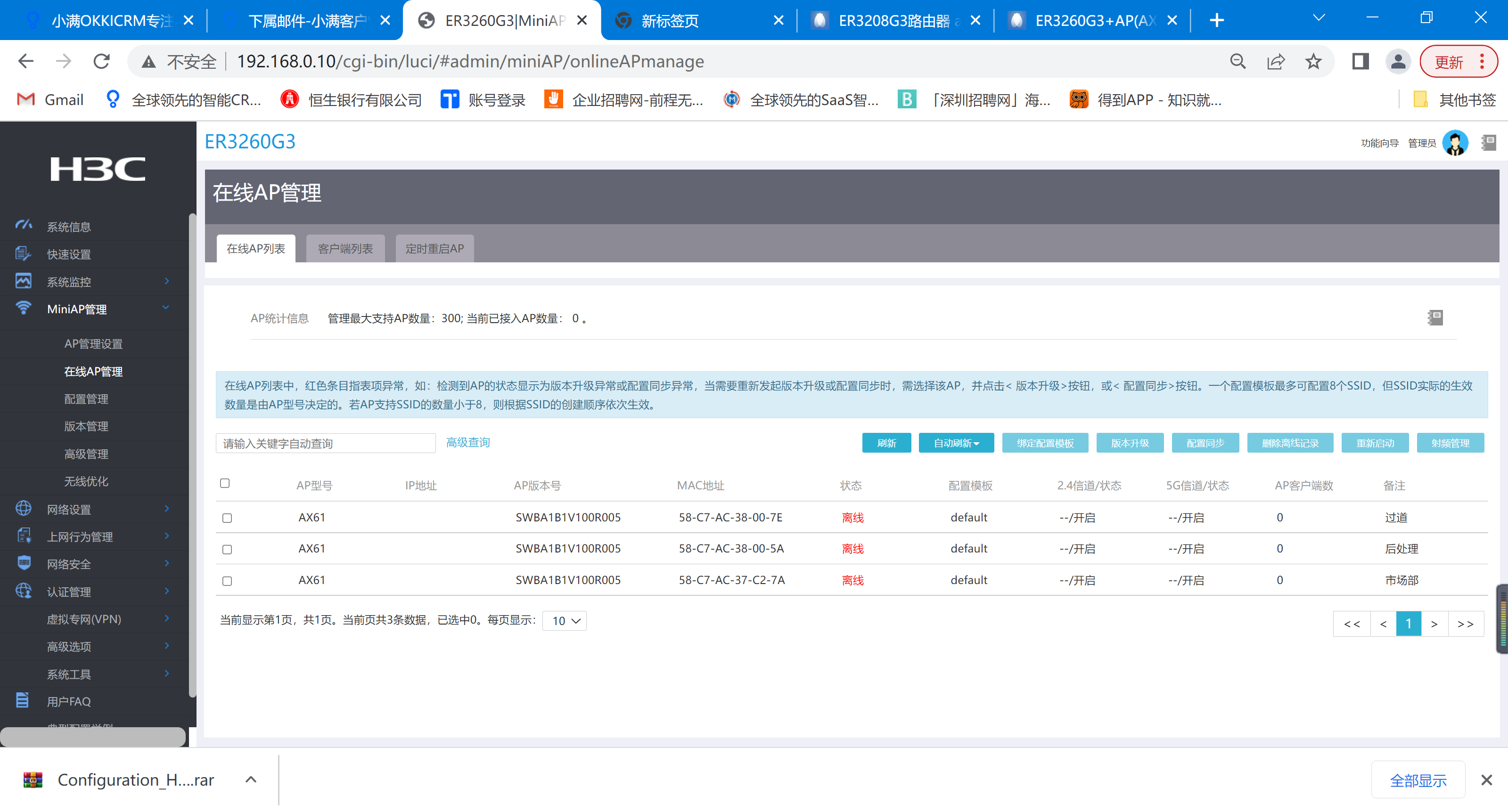
Task: Click the 刷新 button
Action: point(886,443)
